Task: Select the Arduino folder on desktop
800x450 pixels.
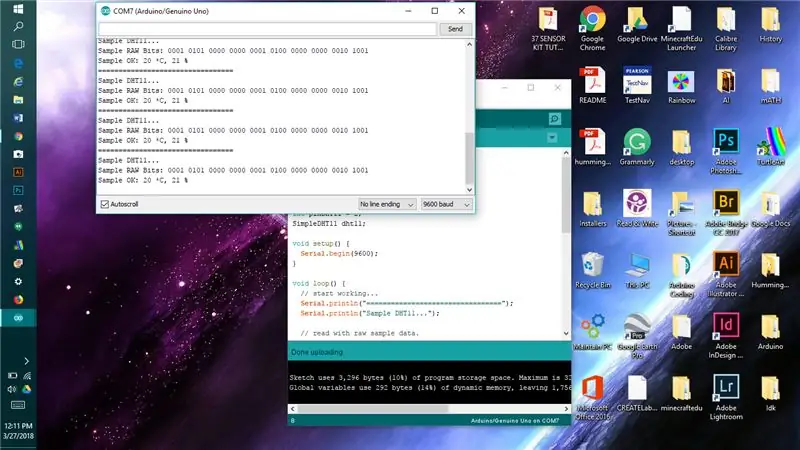Action: pyautogui.click(x=770, y=332)
